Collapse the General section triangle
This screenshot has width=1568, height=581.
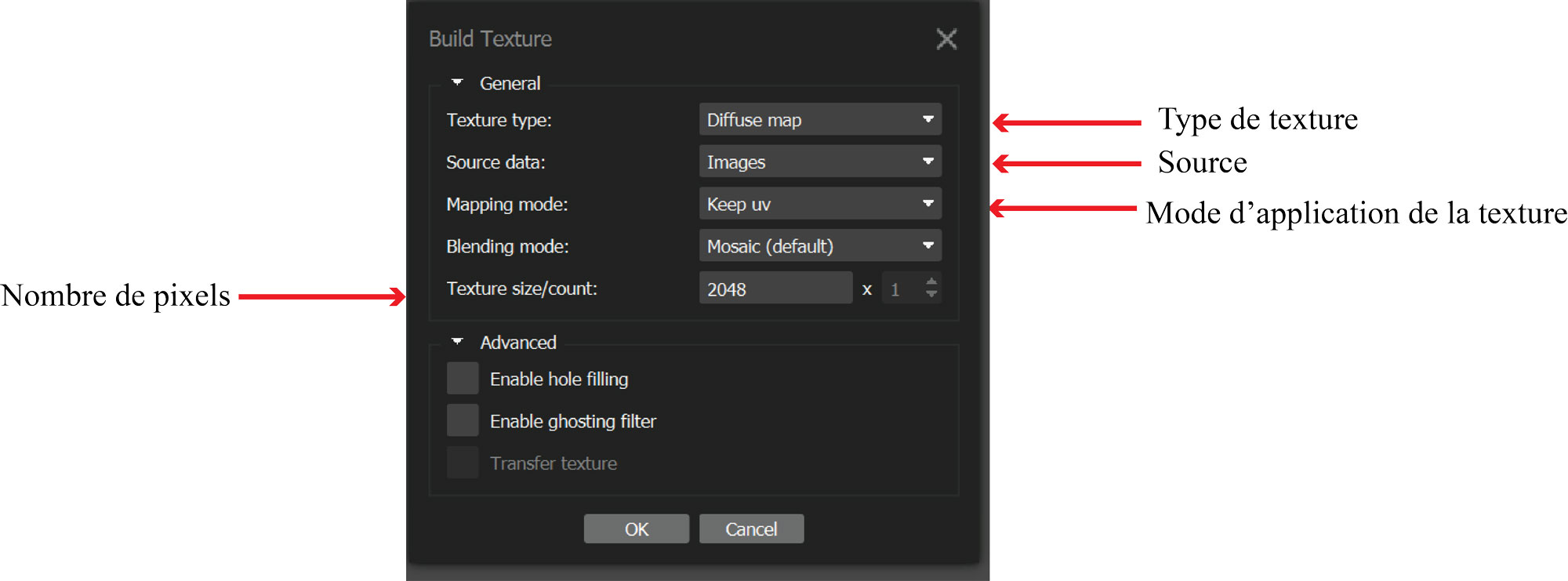tap(457, 82)
